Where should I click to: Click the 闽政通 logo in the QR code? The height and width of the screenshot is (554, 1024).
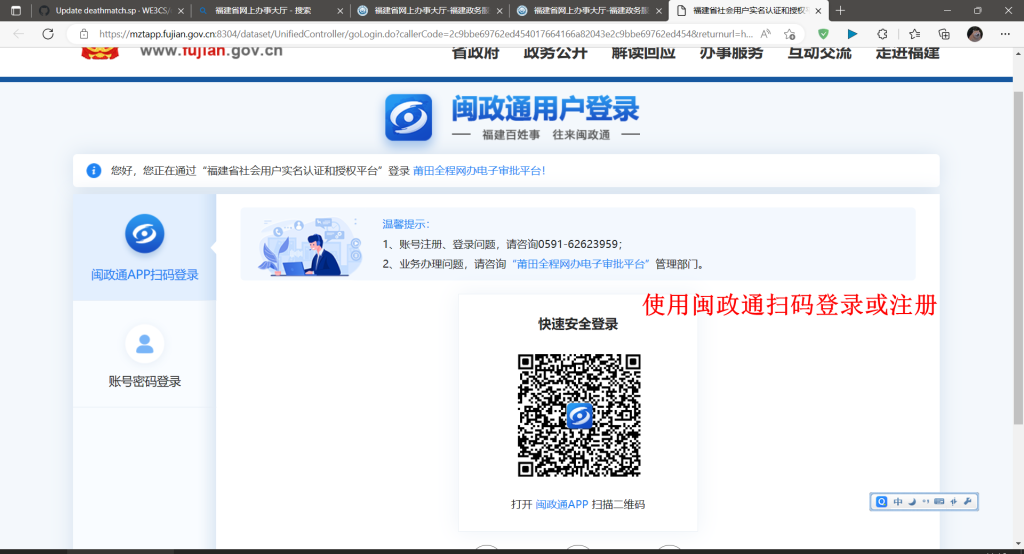coord(579,416)
